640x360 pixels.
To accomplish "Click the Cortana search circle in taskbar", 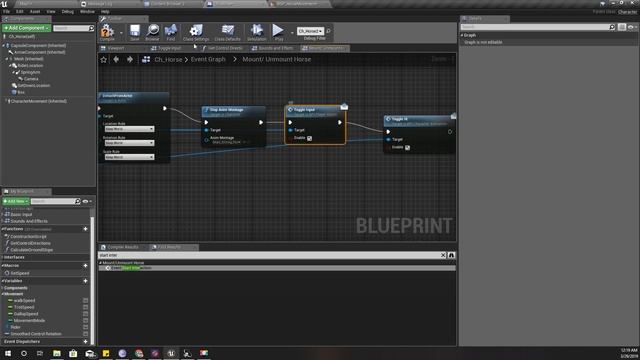I will point(24,353).
